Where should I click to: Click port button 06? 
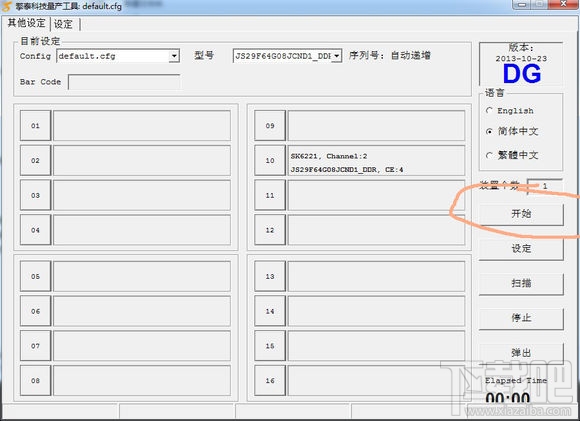point(35,311)
